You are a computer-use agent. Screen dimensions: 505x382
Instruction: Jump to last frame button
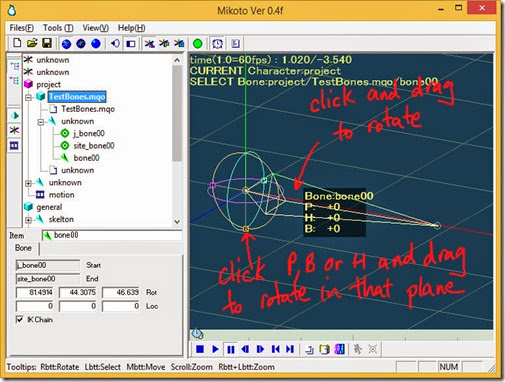[290, 349]
